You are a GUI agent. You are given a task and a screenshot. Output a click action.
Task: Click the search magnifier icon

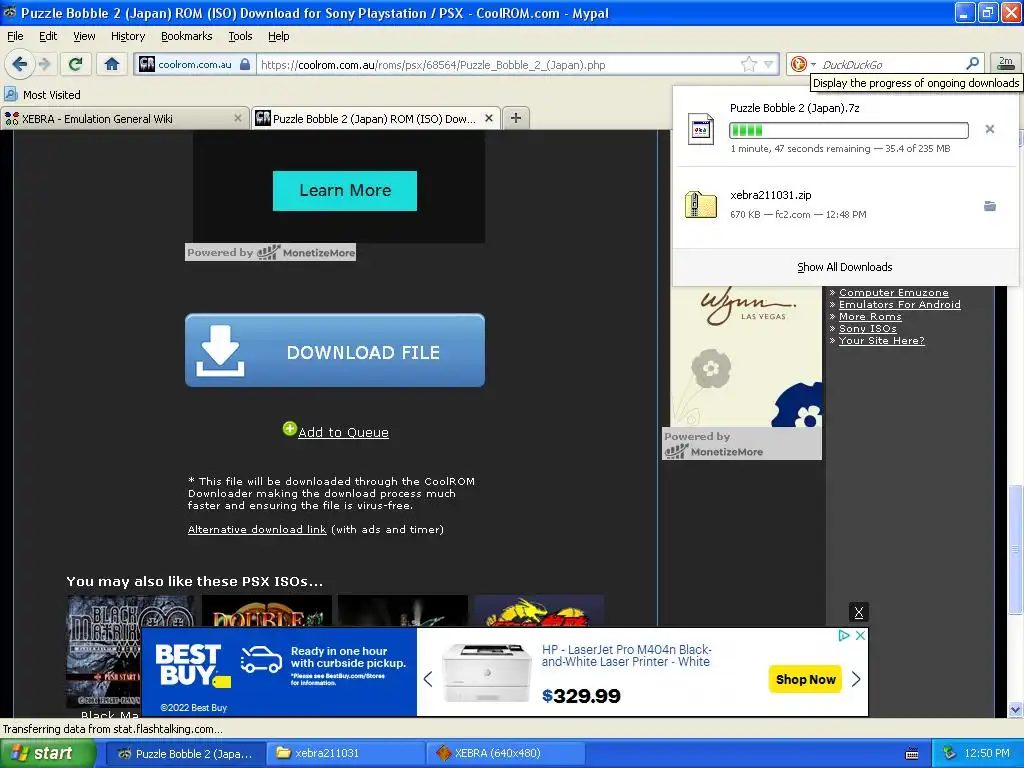coord(972,63)
